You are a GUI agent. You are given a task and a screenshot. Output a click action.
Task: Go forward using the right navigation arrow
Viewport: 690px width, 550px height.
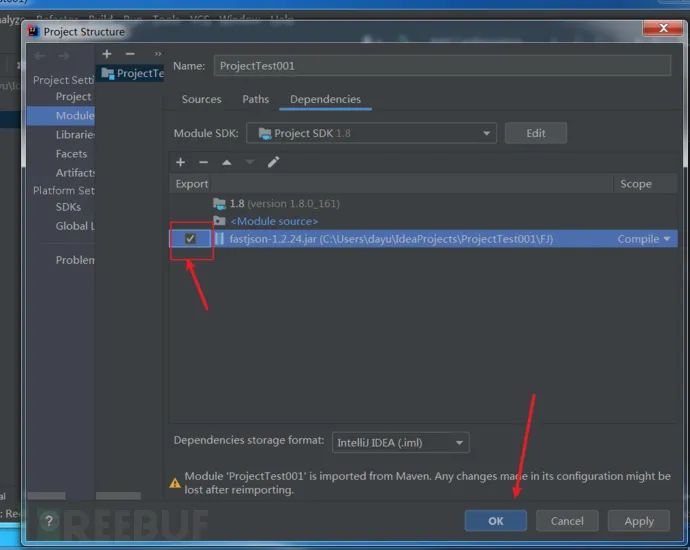click(x=63, y=56)
